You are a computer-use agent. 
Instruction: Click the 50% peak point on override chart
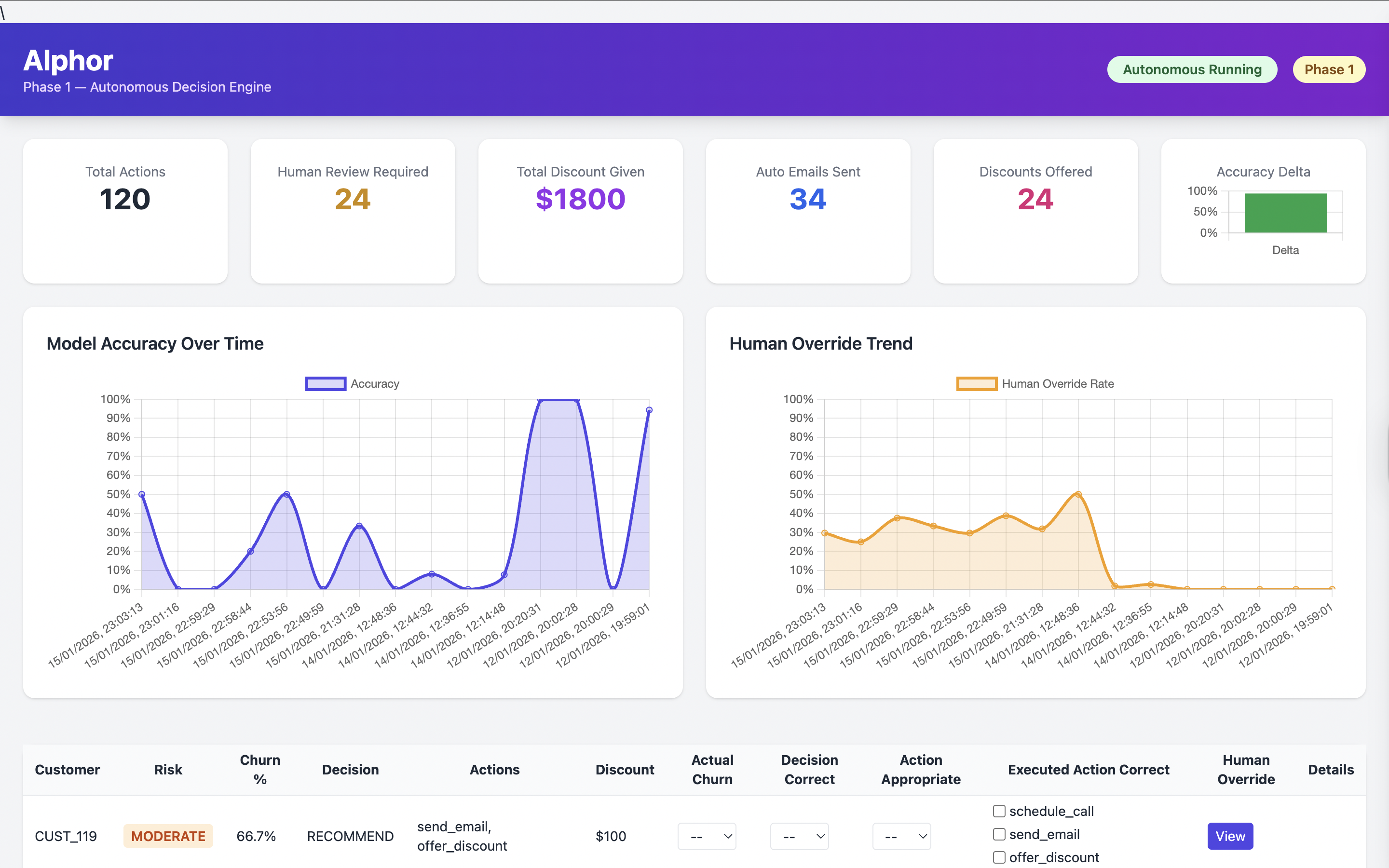coord(1078,494)
